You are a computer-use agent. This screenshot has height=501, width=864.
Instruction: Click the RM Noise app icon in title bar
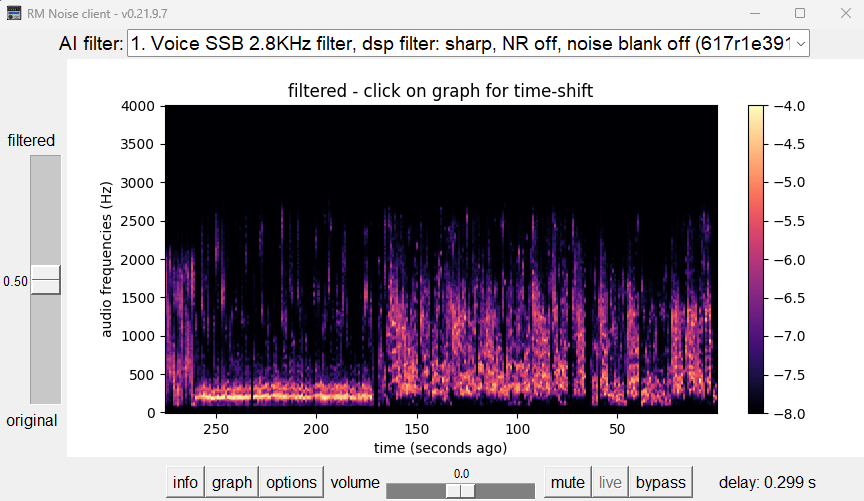[14, 13]
